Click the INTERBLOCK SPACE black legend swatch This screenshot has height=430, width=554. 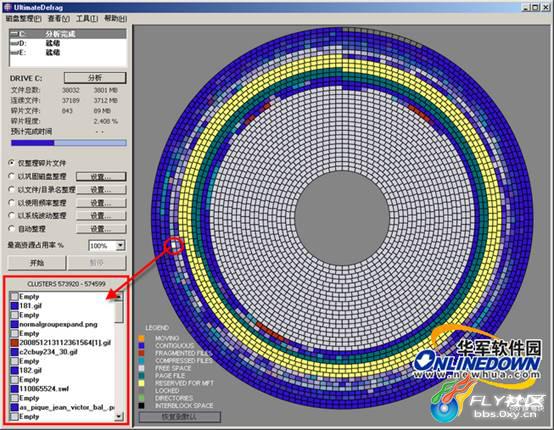point(141,406)
